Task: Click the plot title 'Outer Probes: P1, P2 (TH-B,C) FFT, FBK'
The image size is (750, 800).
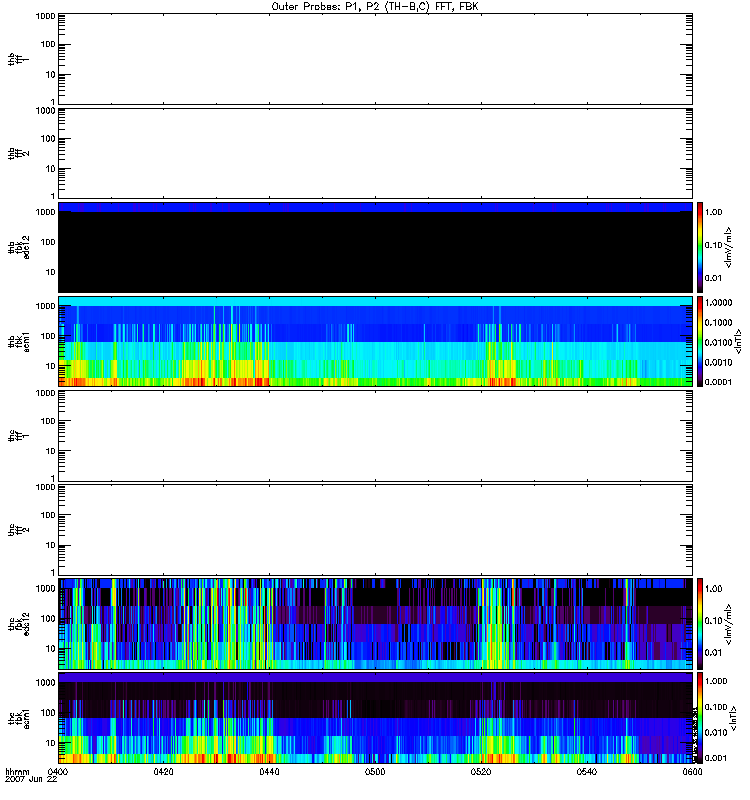Action: (x=375, y=6)
